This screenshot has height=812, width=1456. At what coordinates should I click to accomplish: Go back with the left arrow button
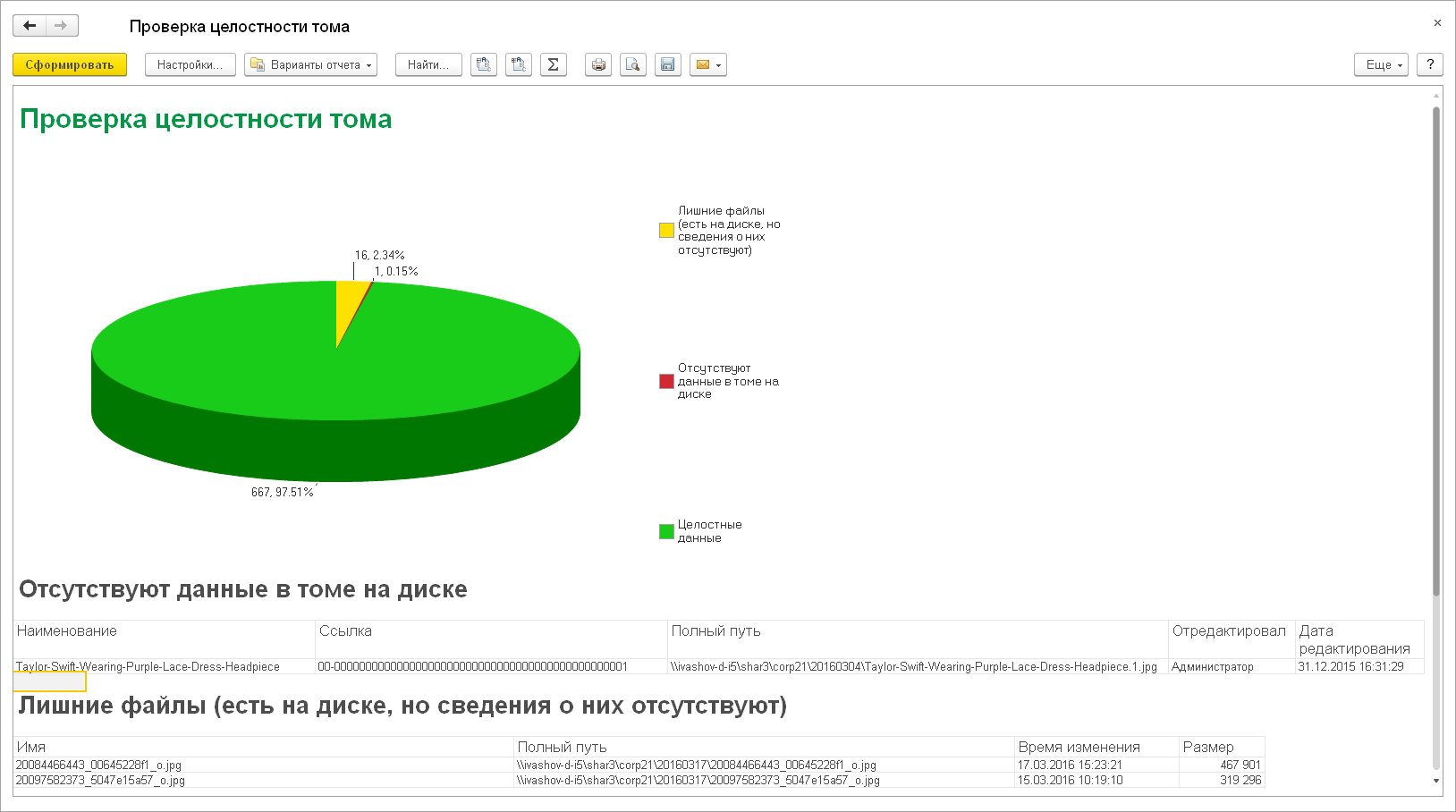pyautogui.click(x=30, y=26)
